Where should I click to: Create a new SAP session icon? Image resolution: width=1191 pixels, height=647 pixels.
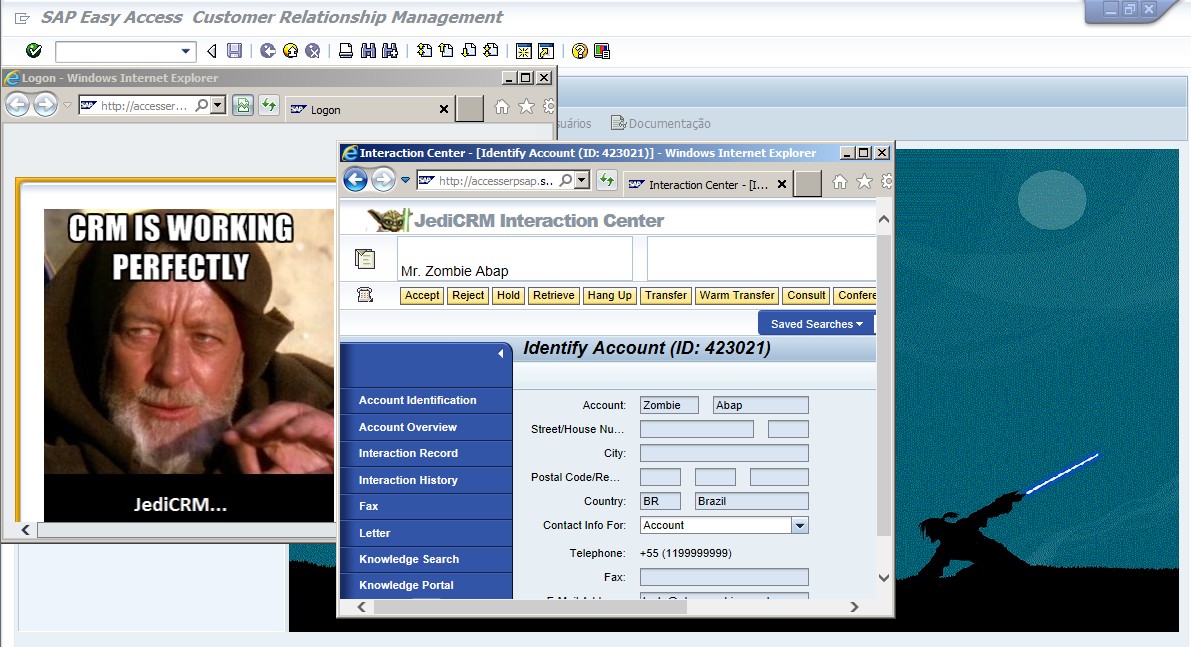point(523,51)
